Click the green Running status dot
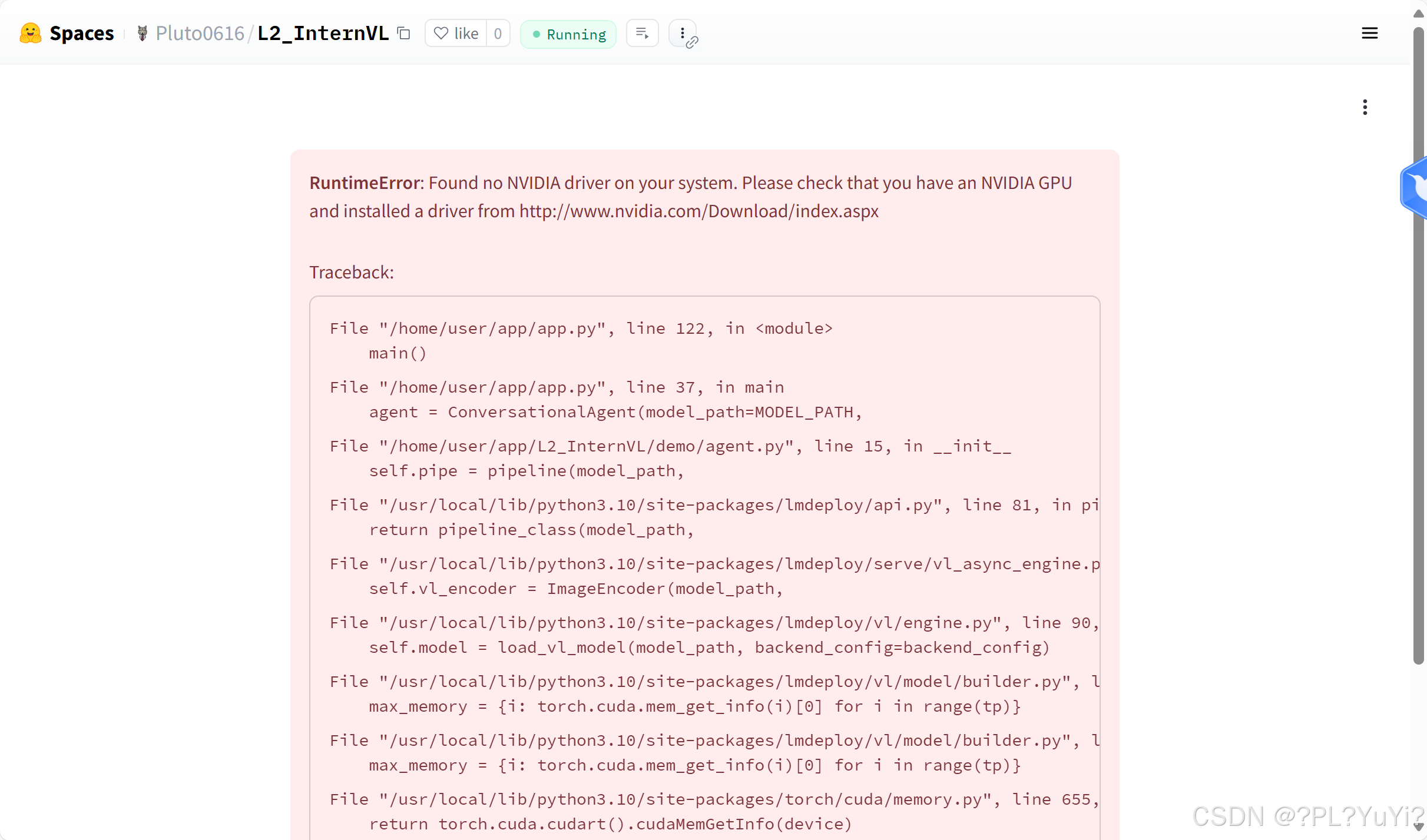Image resolution: width=1427 pixels, height=840 pixels. pyautogui.click(x=536, y=35)
